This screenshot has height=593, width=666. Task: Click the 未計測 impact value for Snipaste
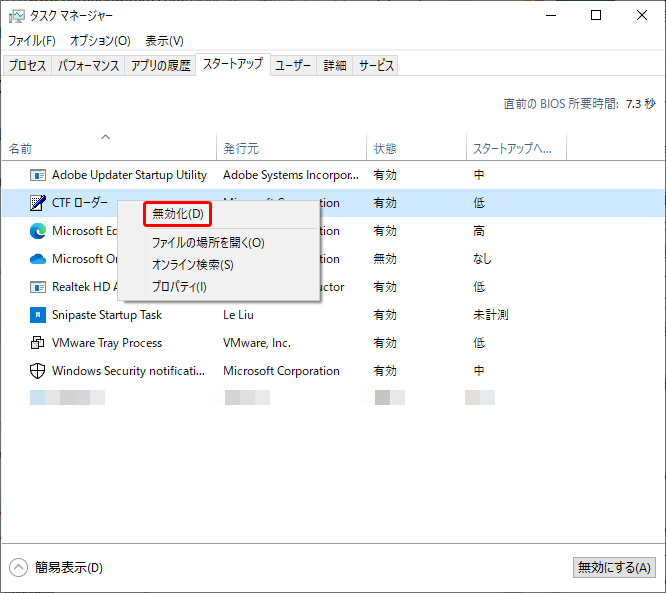point(491,315)
